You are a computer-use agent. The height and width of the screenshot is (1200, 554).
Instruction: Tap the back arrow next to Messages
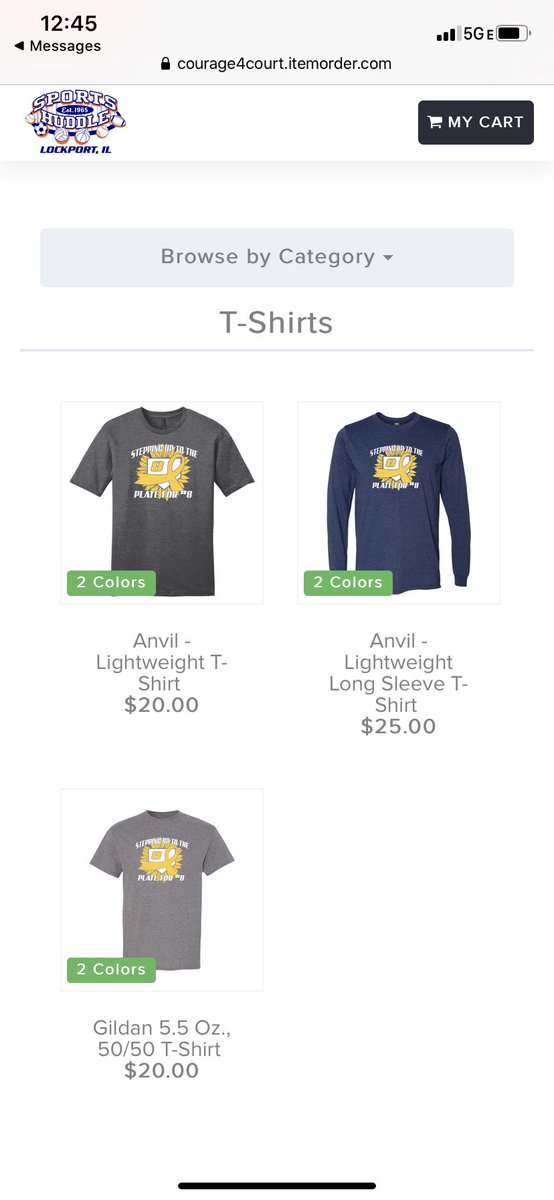point(19,46)
